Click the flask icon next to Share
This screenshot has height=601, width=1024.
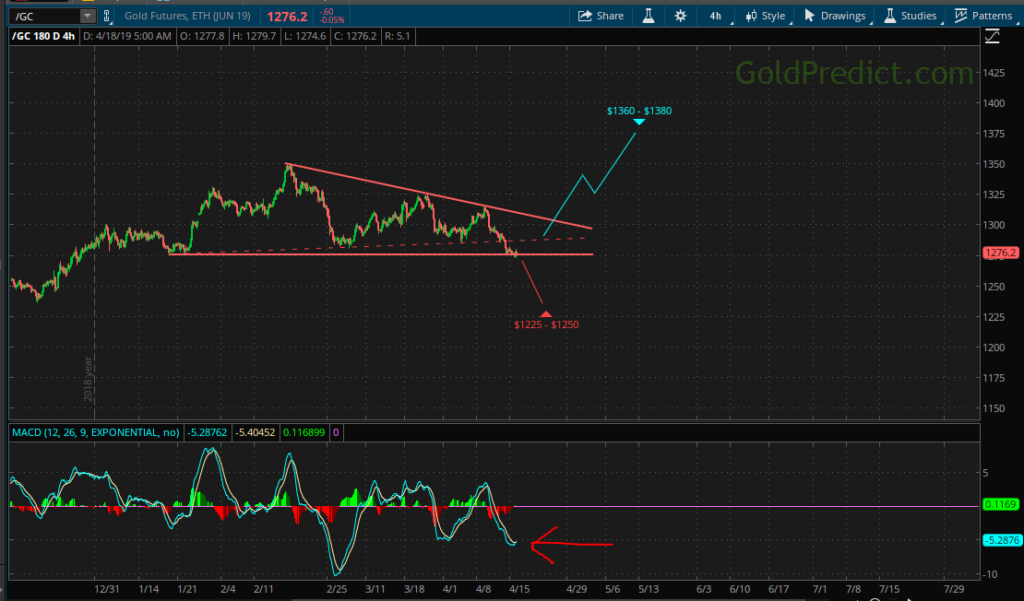(x=648, y=16)
